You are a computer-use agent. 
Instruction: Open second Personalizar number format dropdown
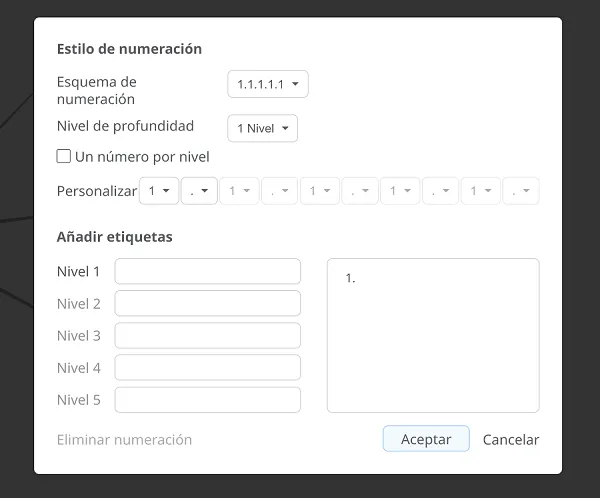click(x=240, y=191)
